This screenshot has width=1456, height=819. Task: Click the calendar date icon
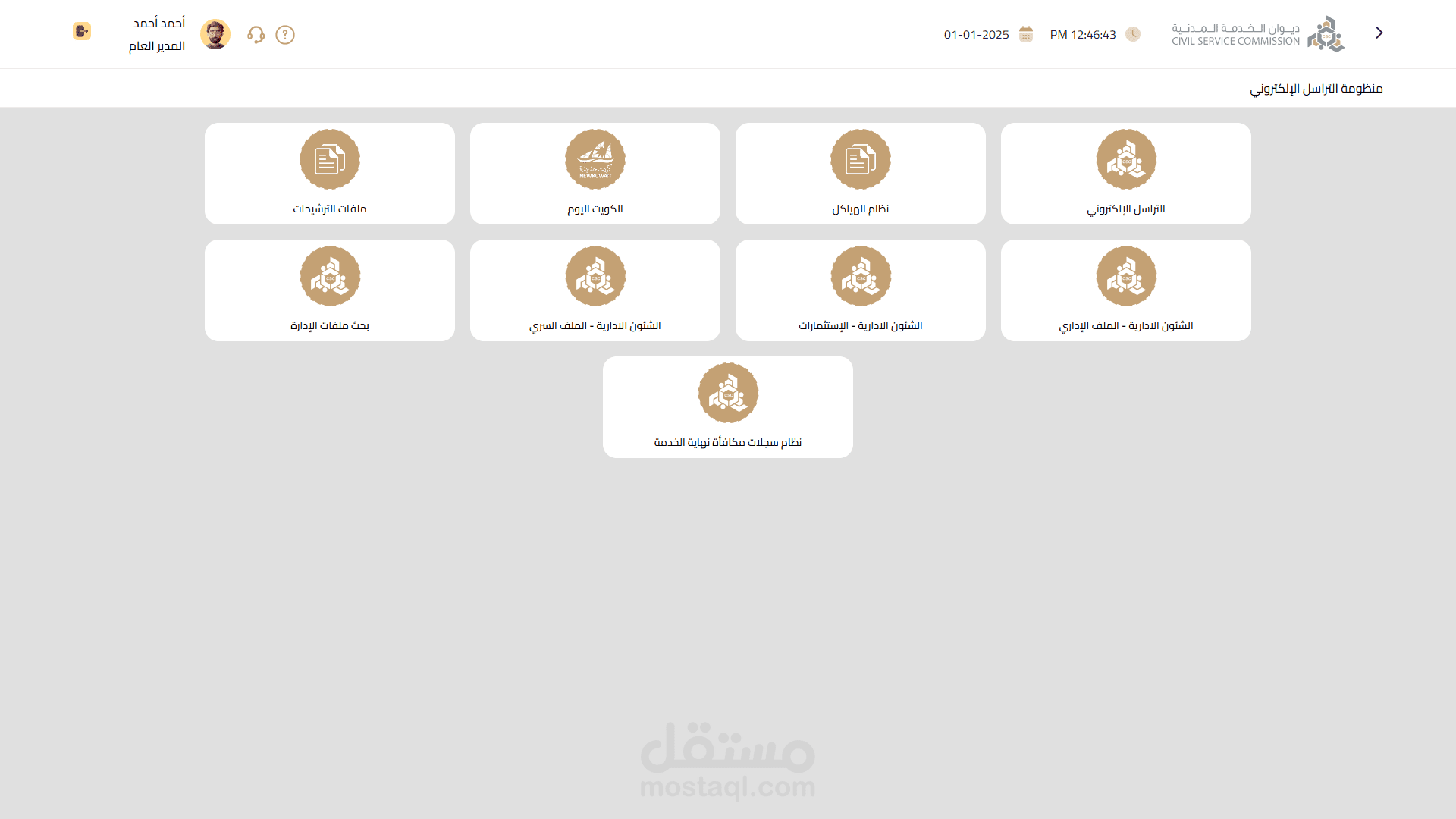(1026, 34)
